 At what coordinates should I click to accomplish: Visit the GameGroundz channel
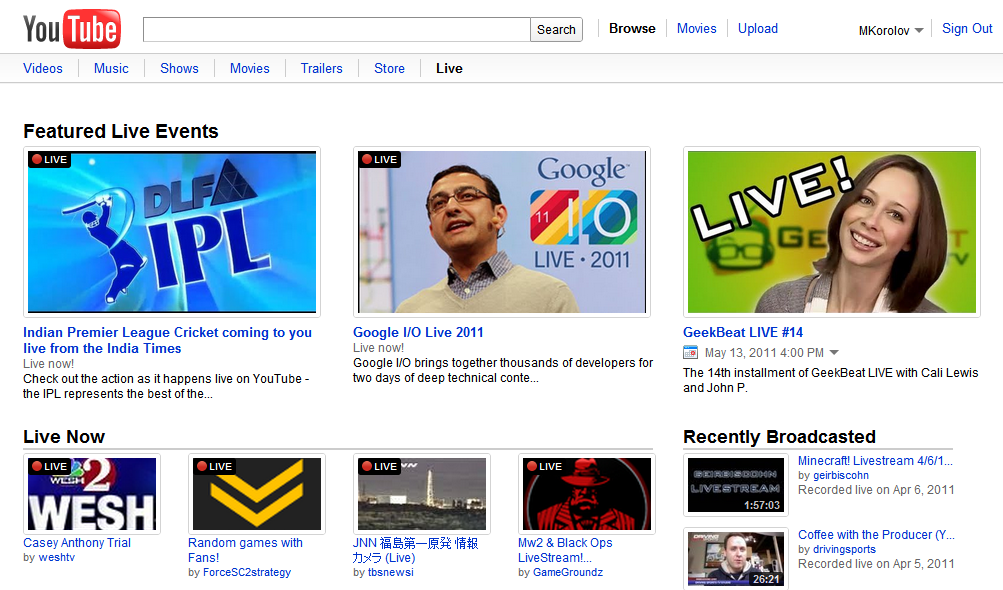pyautogui.click(x=568, y=572)
